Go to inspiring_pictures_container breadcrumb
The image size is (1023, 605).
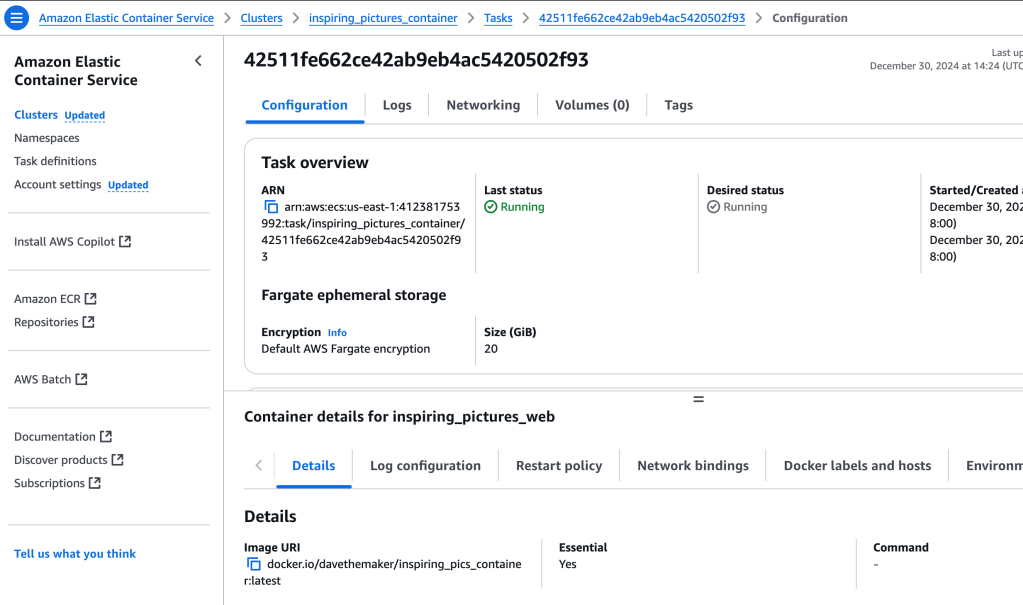383,18
